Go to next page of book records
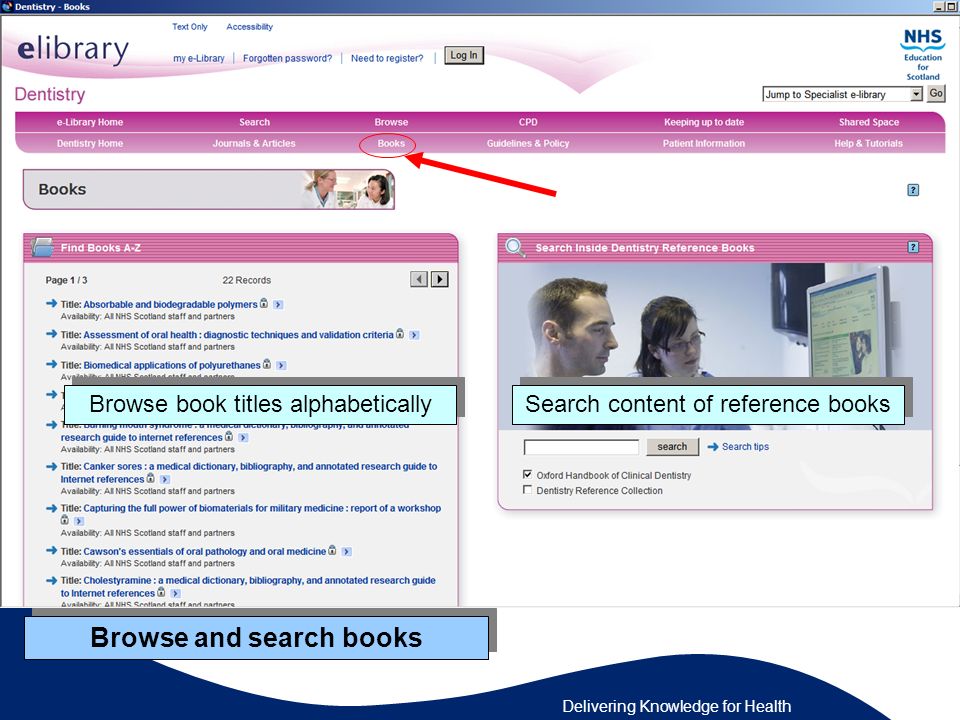960x720 pixels. coord(440,279)
